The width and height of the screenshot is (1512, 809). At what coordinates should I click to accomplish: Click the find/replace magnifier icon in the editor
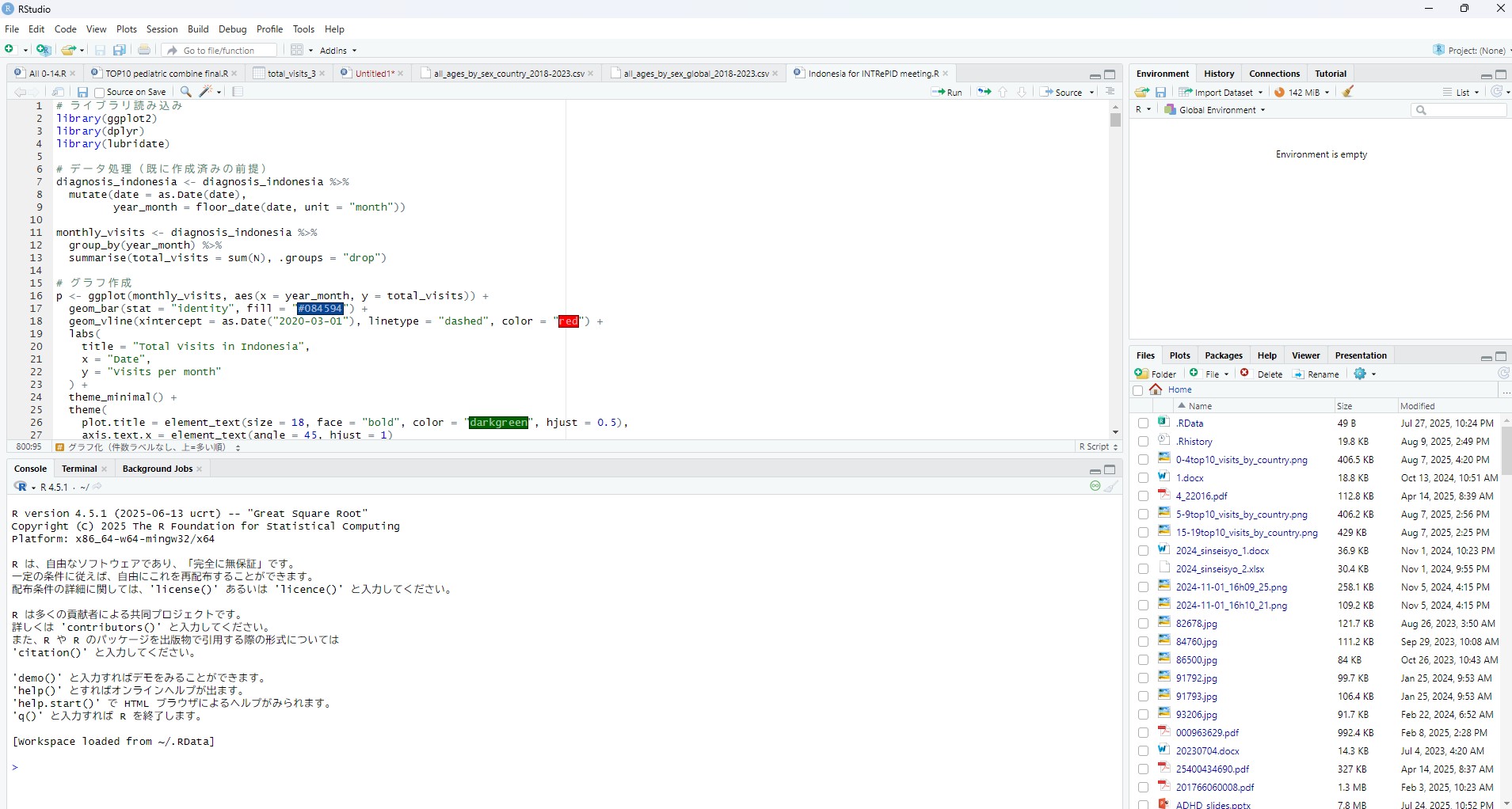186,92
